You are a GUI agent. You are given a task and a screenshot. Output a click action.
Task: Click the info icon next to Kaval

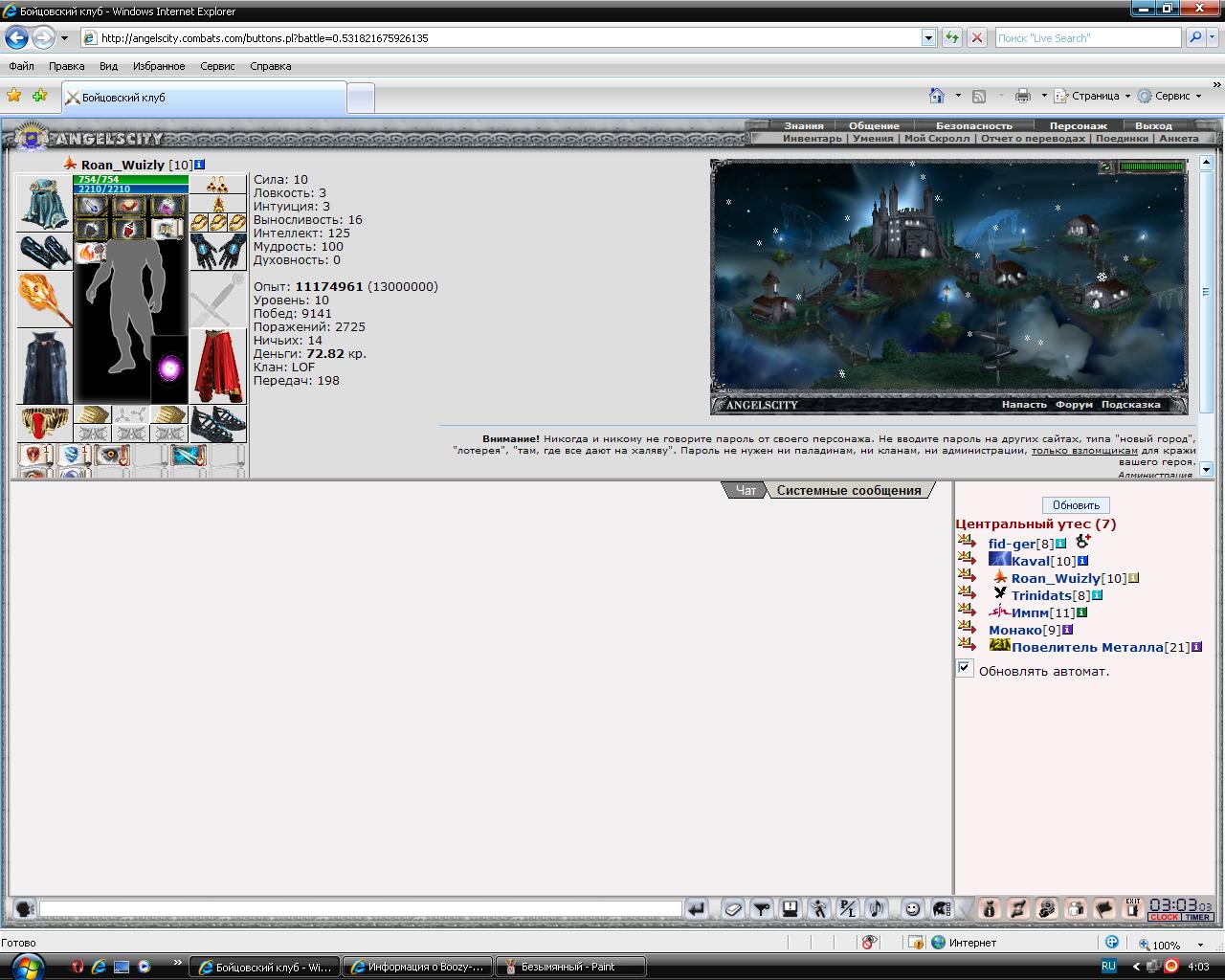pos(1082,561)
